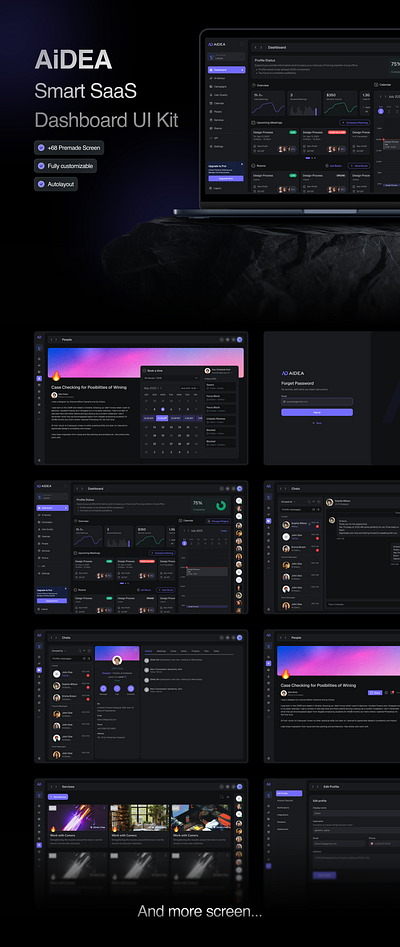
Task: Click New Service in the Services screen
Action: tap(59, 797)
